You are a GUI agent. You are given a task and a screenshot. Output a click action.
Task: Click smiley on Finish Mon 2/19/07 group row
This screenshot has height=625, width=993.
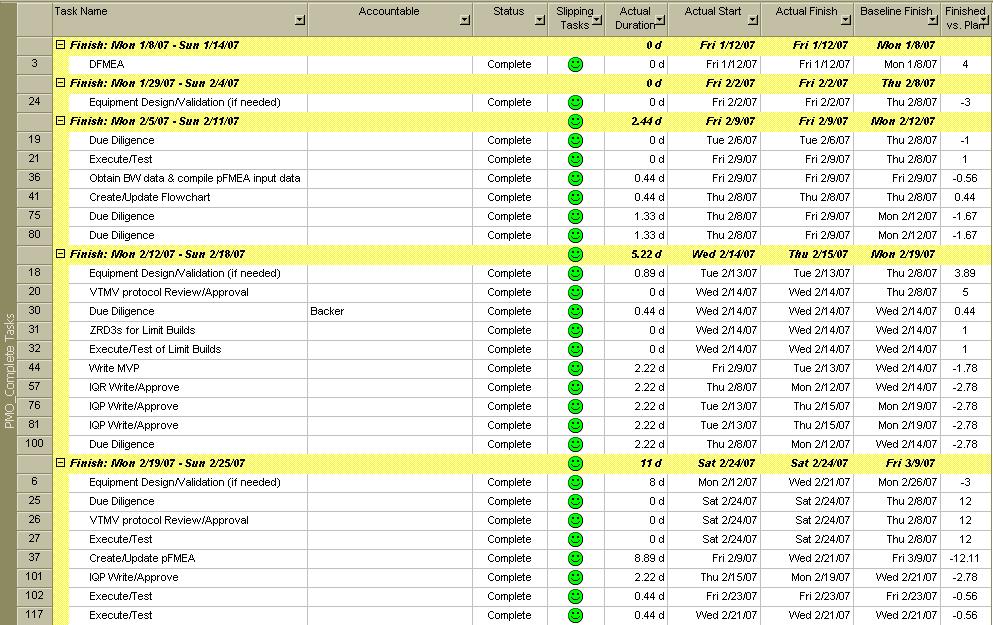point(575,463)
